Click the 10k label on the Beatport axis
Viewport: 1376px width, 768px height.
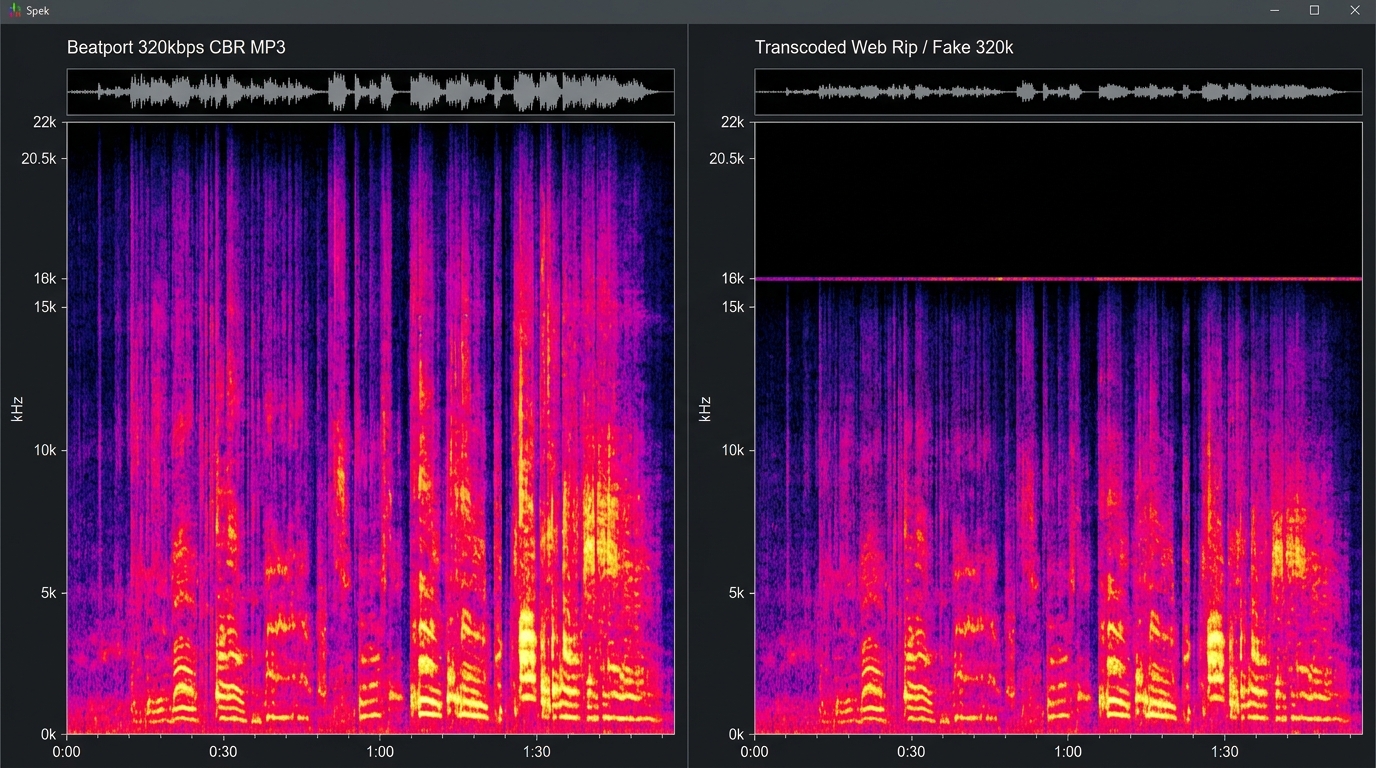47,450
